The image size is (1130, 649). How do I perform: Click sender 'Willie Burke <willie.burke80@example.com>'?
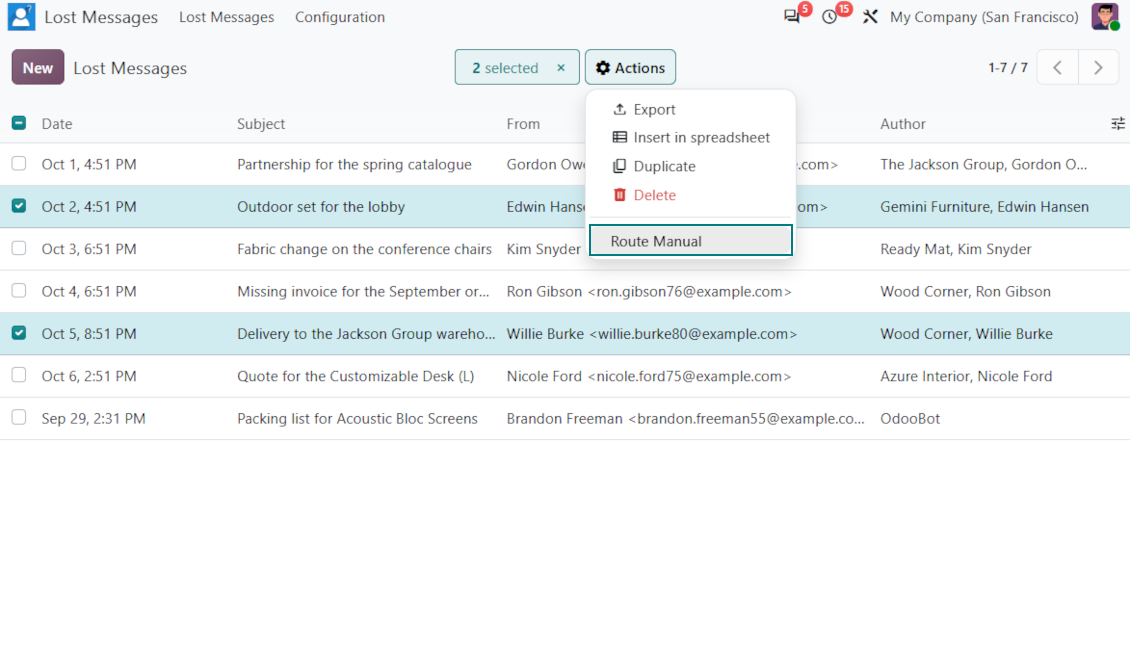click(651, 334)
